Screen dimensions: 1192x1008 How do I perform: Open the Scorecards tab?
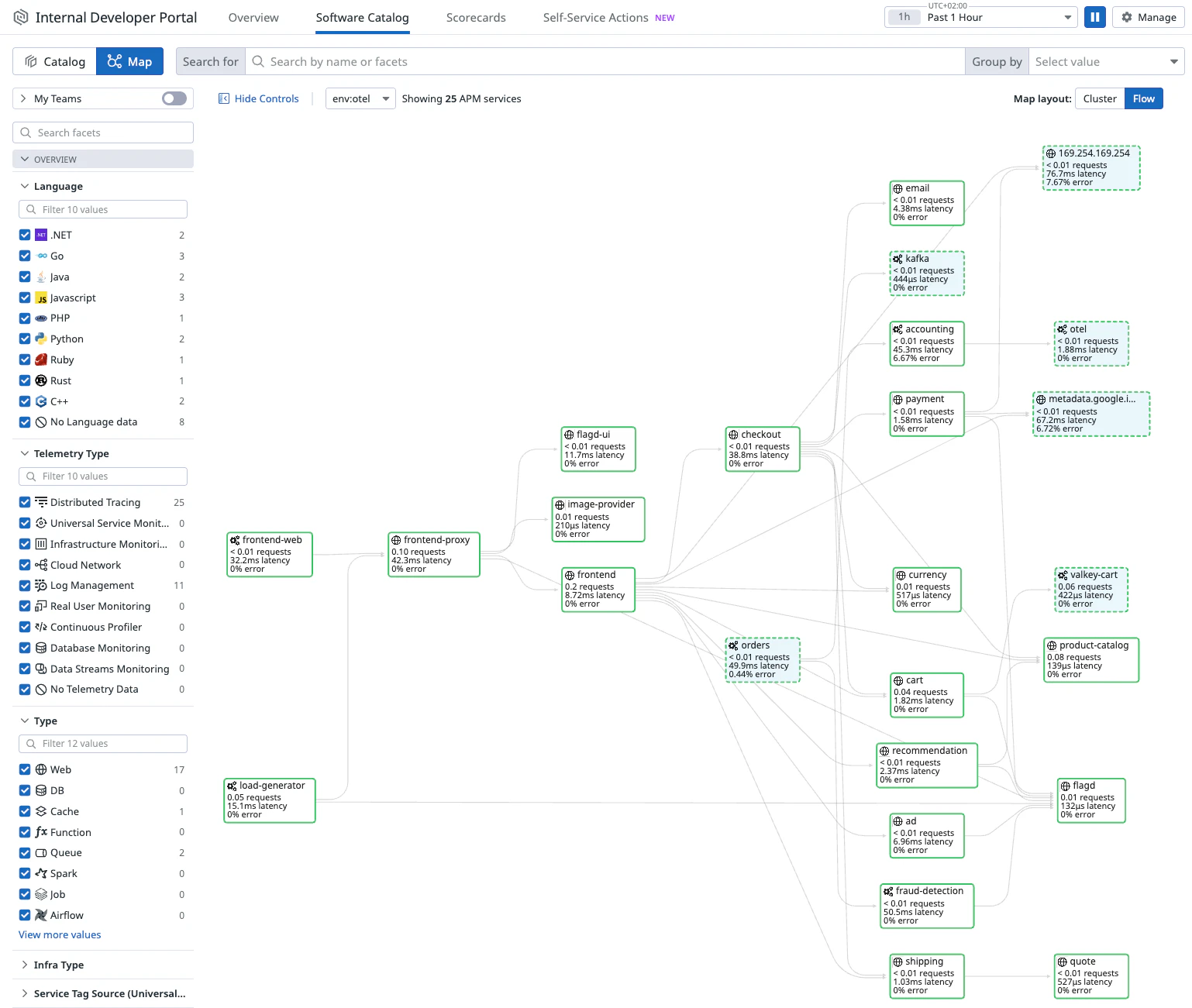click(476, 17)
